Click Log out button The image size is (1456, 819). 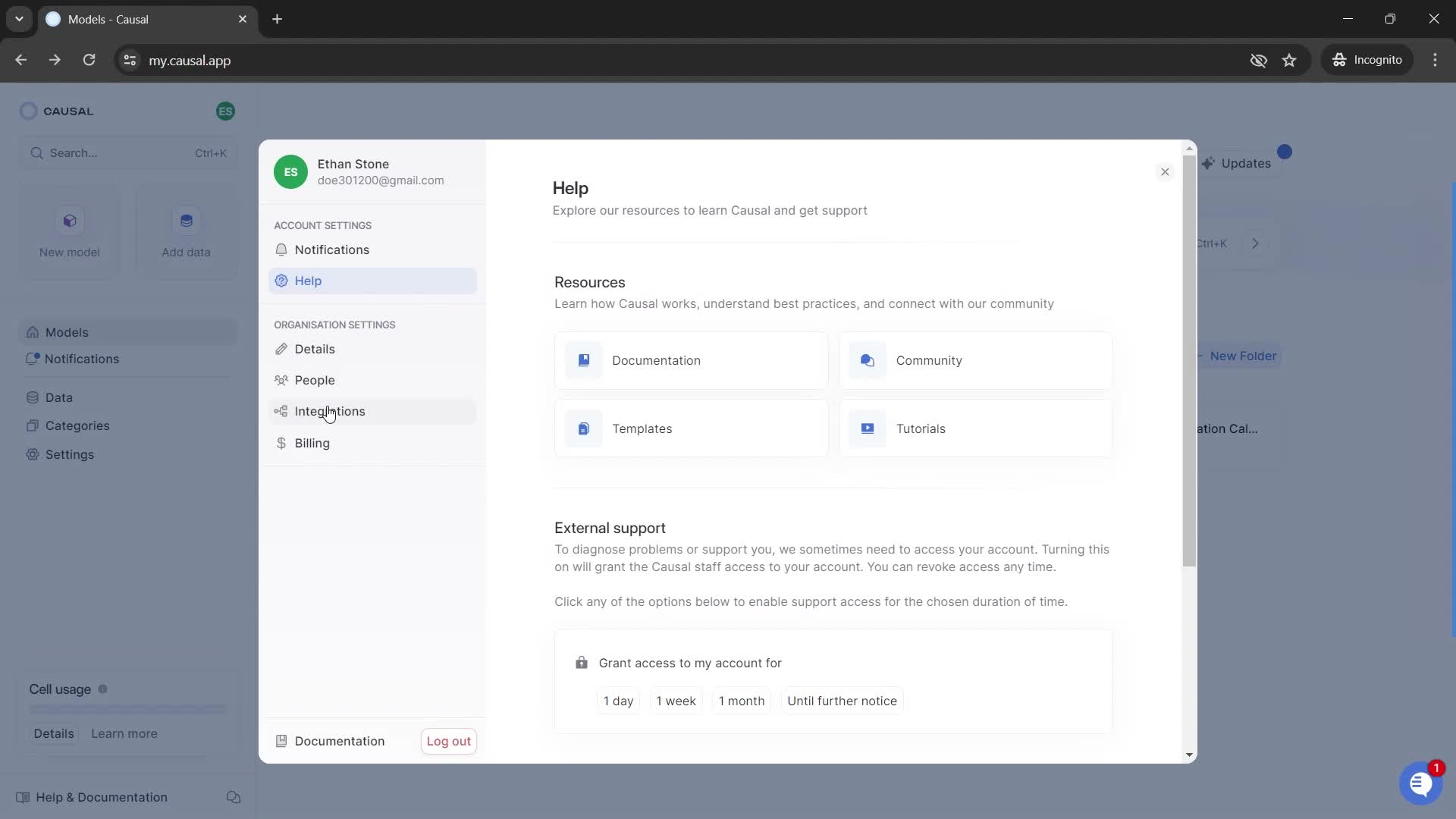pyautogui.click(x=449, y=741)
